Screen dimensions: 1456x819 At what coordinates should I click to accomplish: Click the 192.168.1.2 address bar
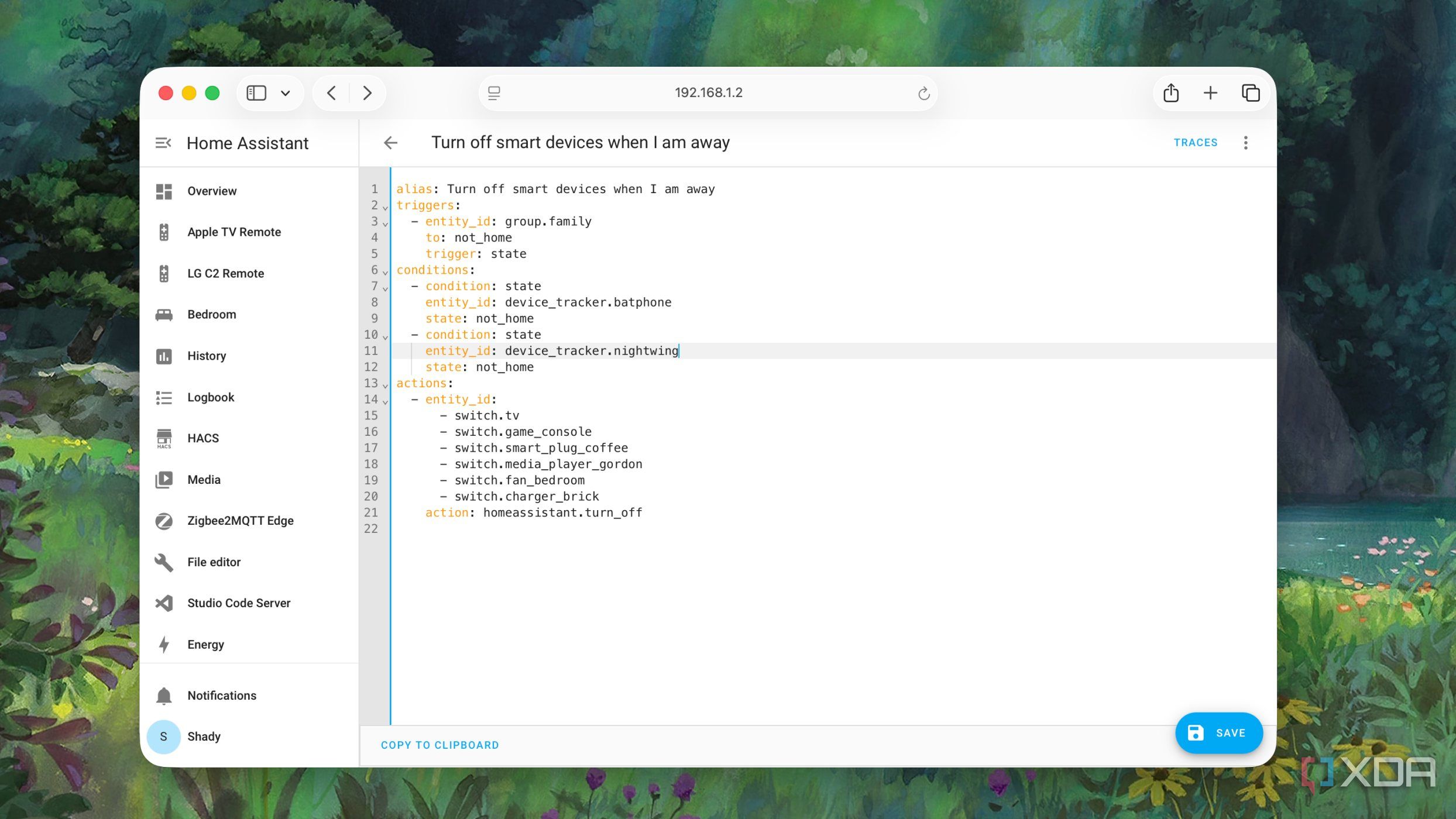(708, 92)
